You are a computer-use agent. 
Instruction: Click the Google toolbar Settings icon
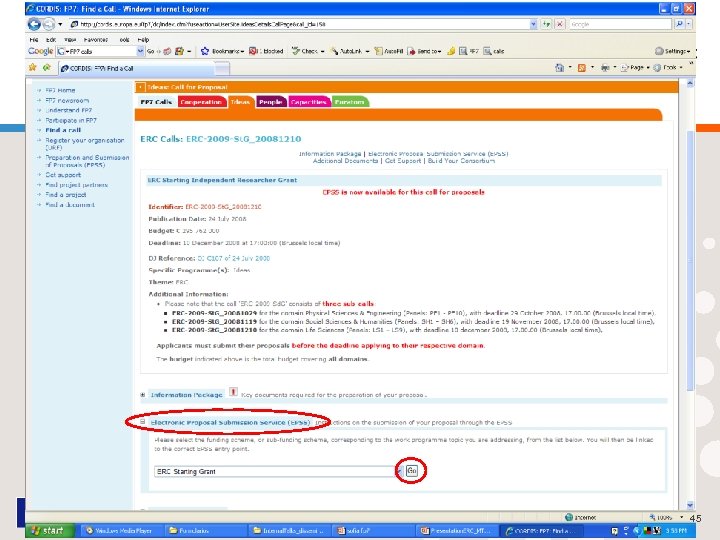(x=659, y=51)
